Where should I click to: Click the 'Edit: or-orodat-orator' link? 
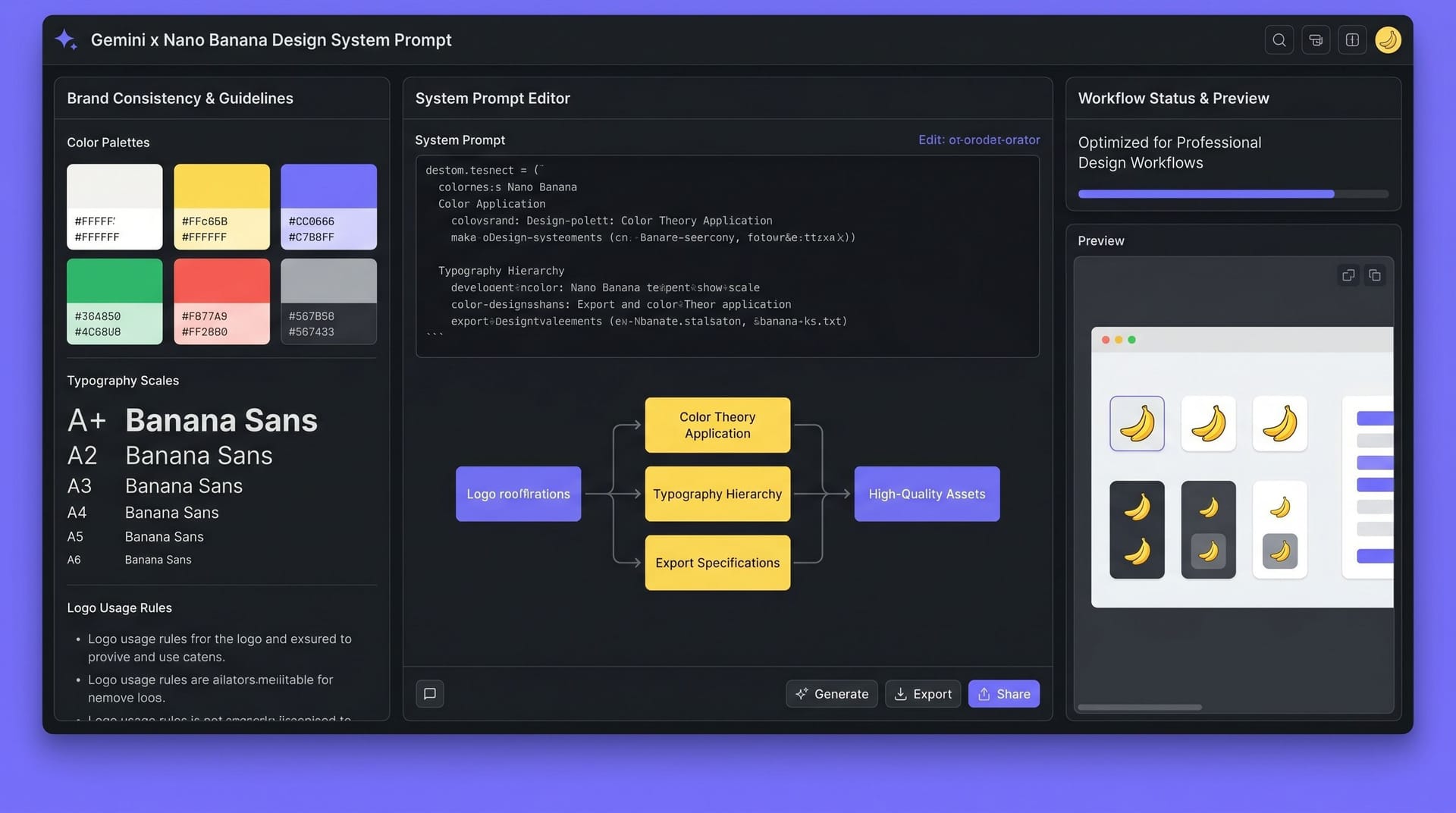click(979, 140)
